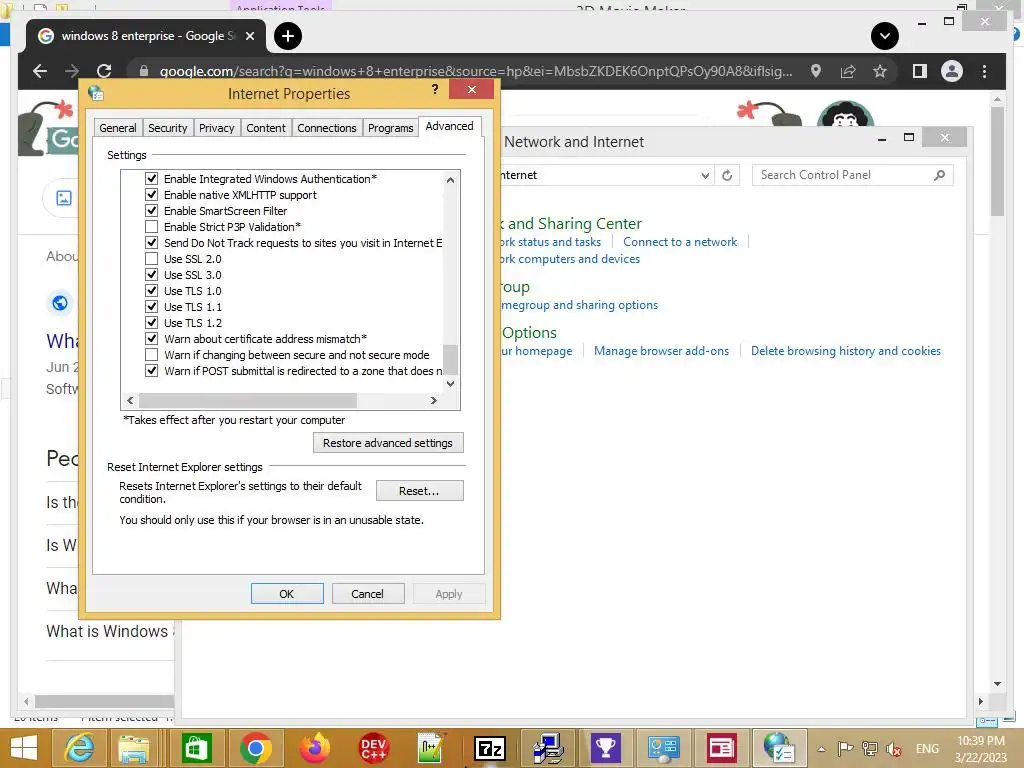Toggle Send Do Not Track requests
This screenshot has height=768, width=1024.
coord(152,242)
